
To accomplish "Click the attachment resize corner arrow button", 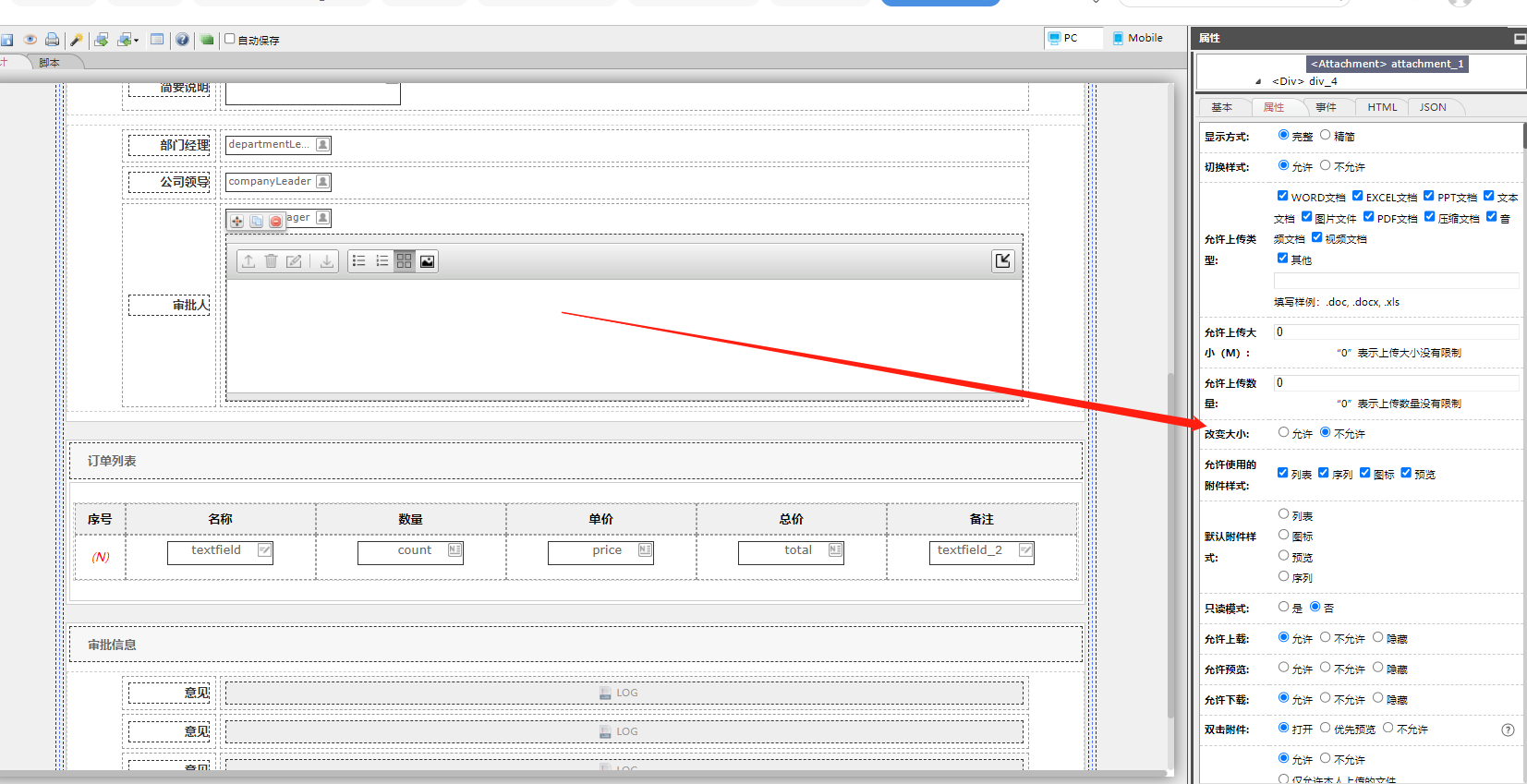I will pyautogui.click(x=1003, y=261).
